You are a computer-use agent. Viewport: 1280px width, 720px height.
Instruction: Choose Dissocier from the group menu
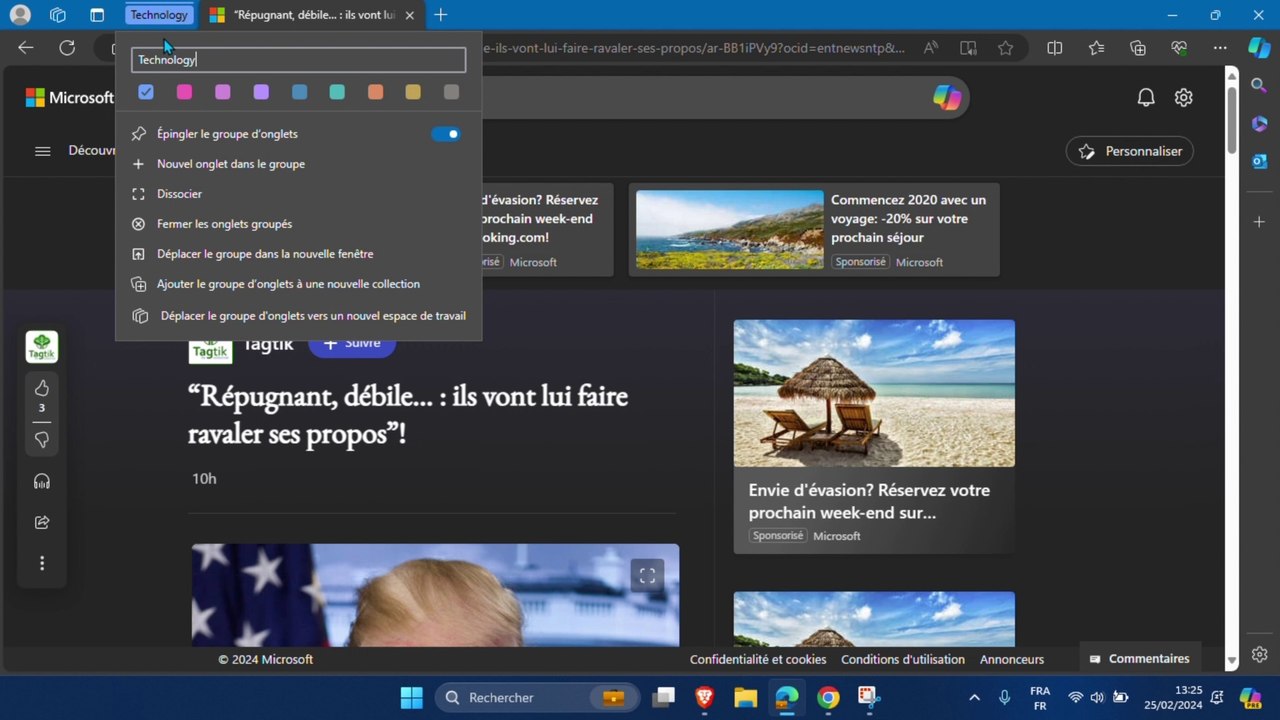point(298,194)
